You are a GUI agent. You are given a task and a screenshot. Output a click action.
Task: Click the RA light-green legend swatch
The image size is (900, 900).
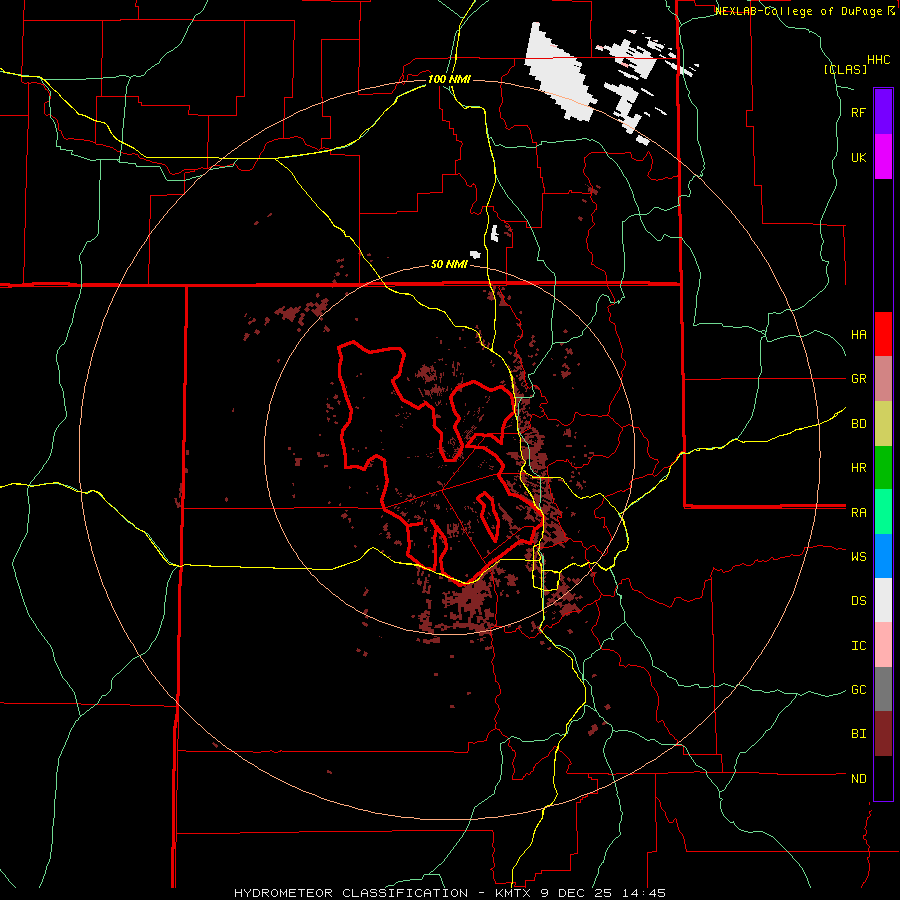click(883, 512)
